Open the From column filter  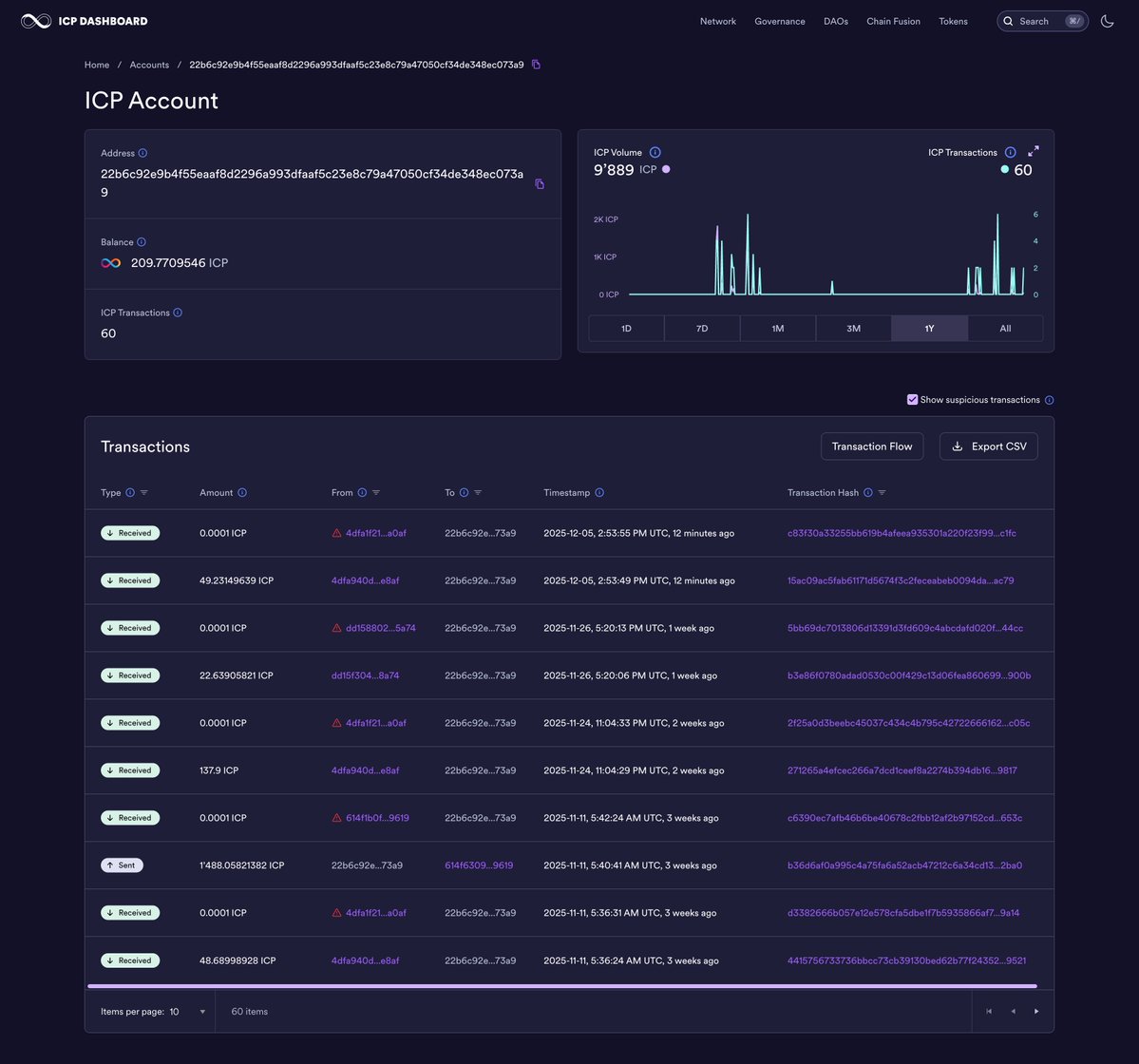(376, 492)
